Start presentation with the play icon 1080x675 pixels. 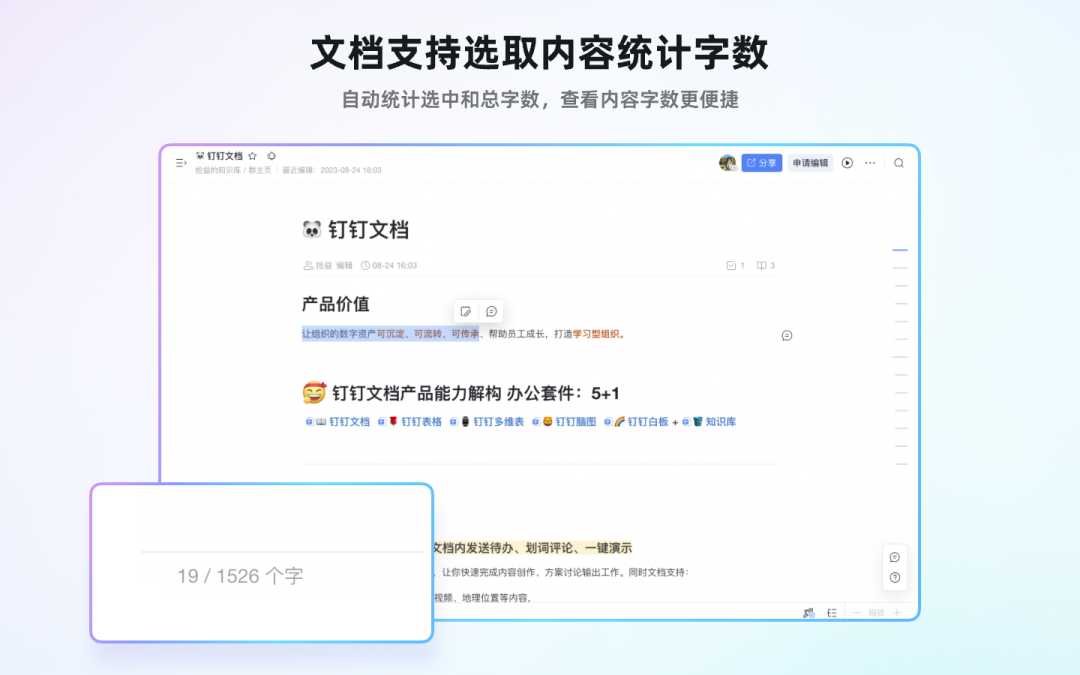[847, 163]
